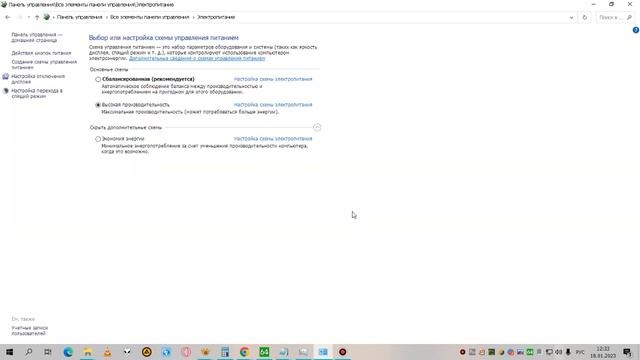The height and width of the screenshot is (360, 640).
Task: Open volume control speaker icon in tray
Action: pos(558,352)
